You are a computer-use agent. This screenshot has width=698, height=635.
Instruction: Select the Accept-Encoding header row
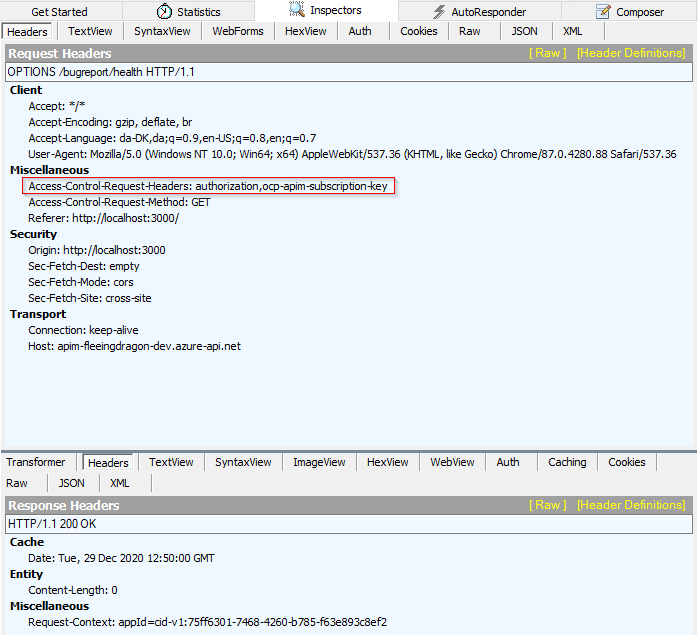[x=110, y=122]
